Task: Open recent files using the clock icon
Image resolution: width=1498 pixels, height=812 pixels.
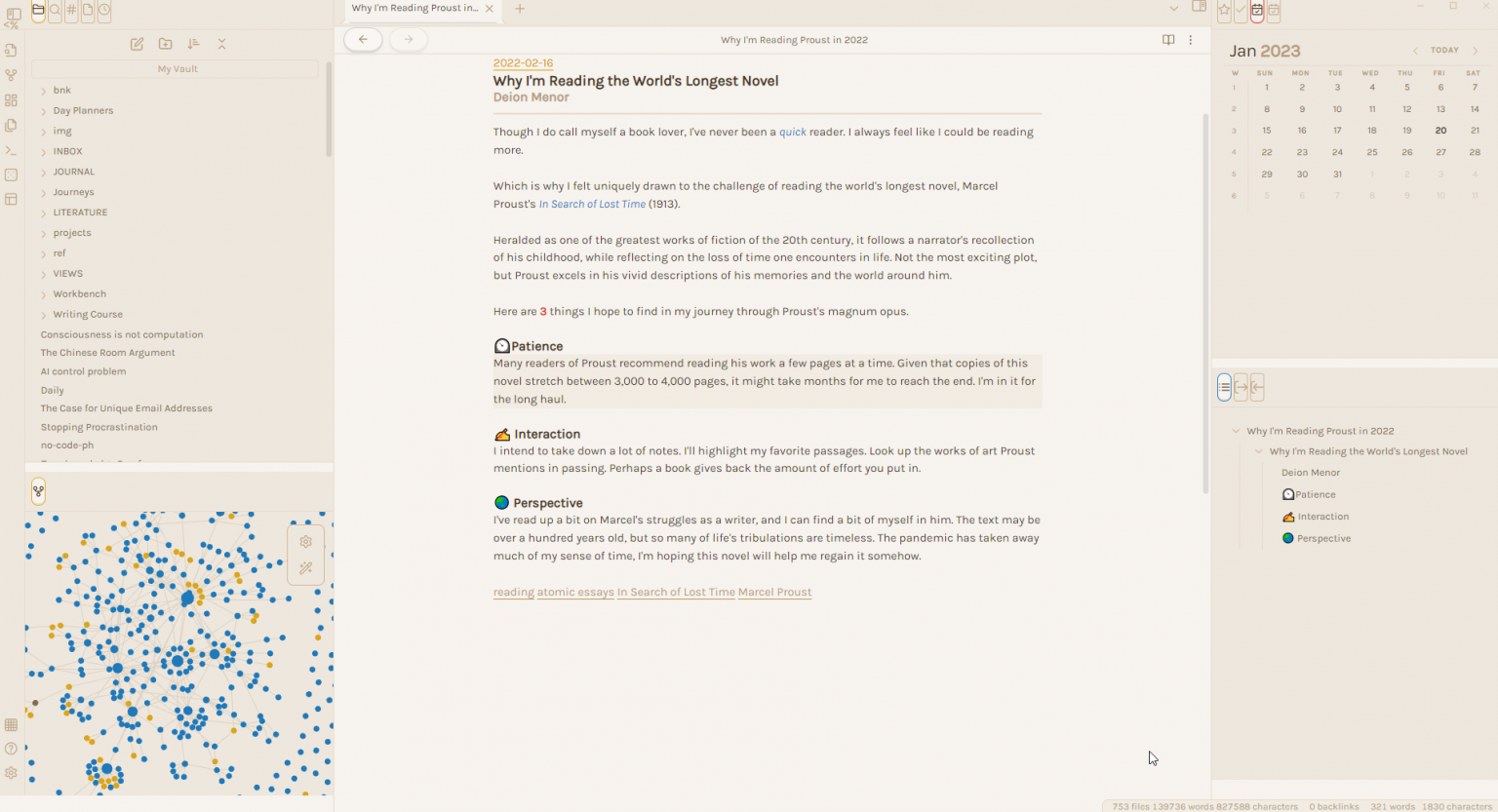Action: [104, 10]
